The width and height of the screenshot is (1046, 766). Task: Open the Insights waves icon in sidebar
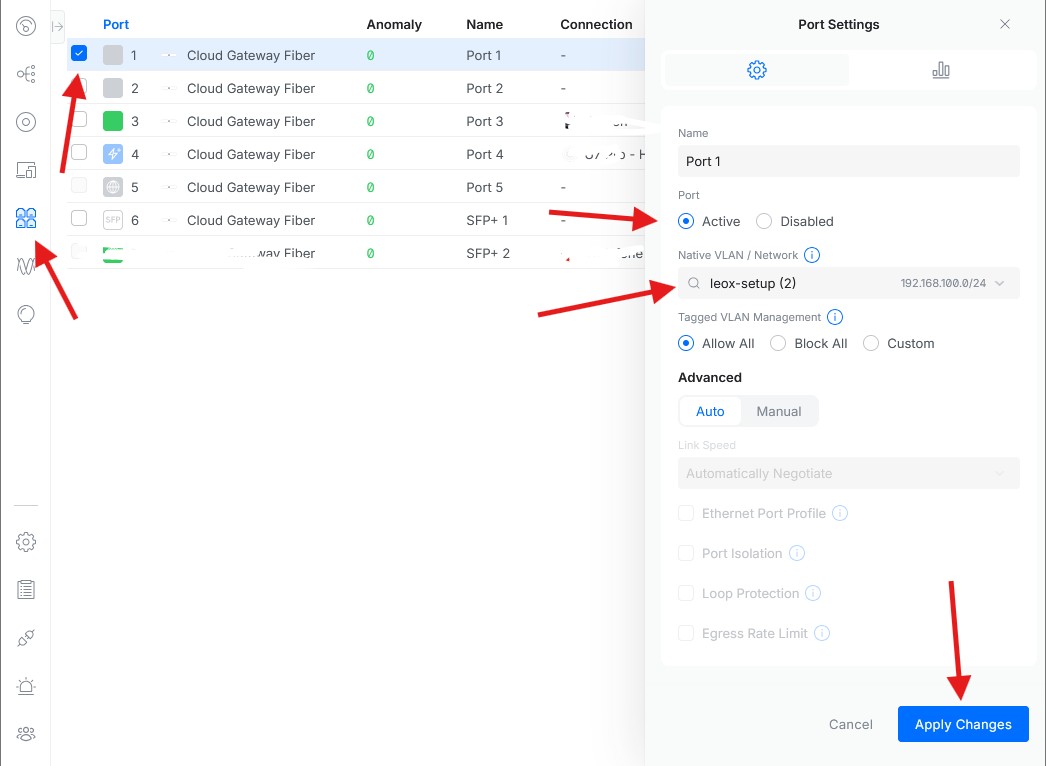25,266
